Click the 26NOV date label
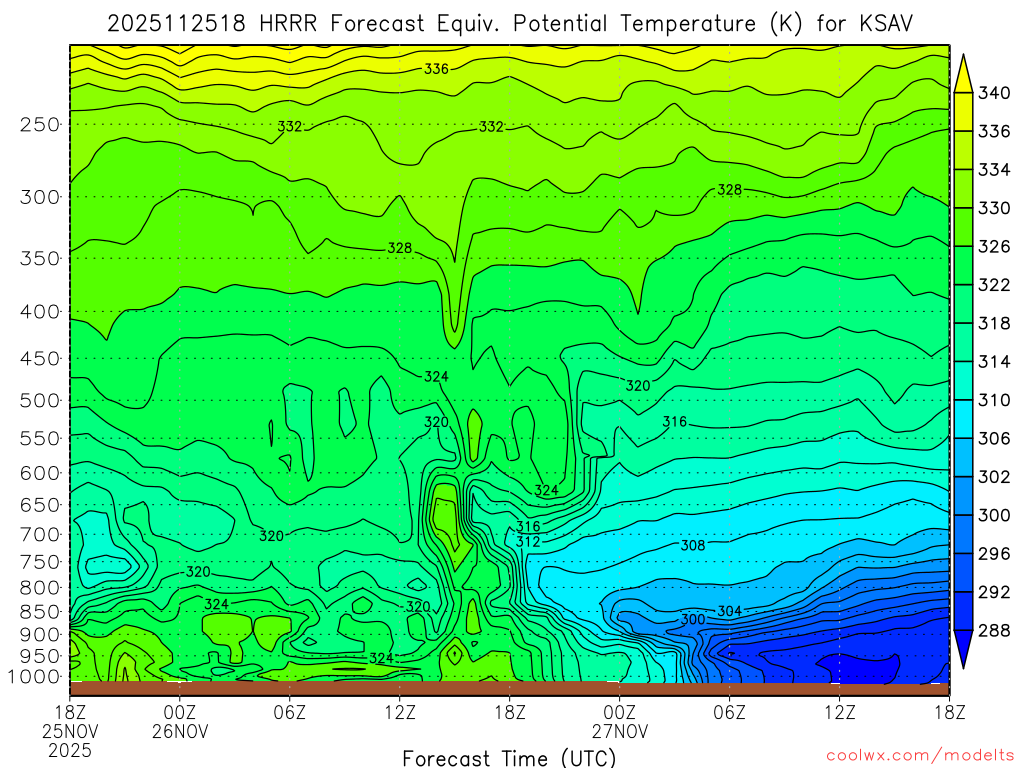The image size is (1024, 768). point(180,731)
